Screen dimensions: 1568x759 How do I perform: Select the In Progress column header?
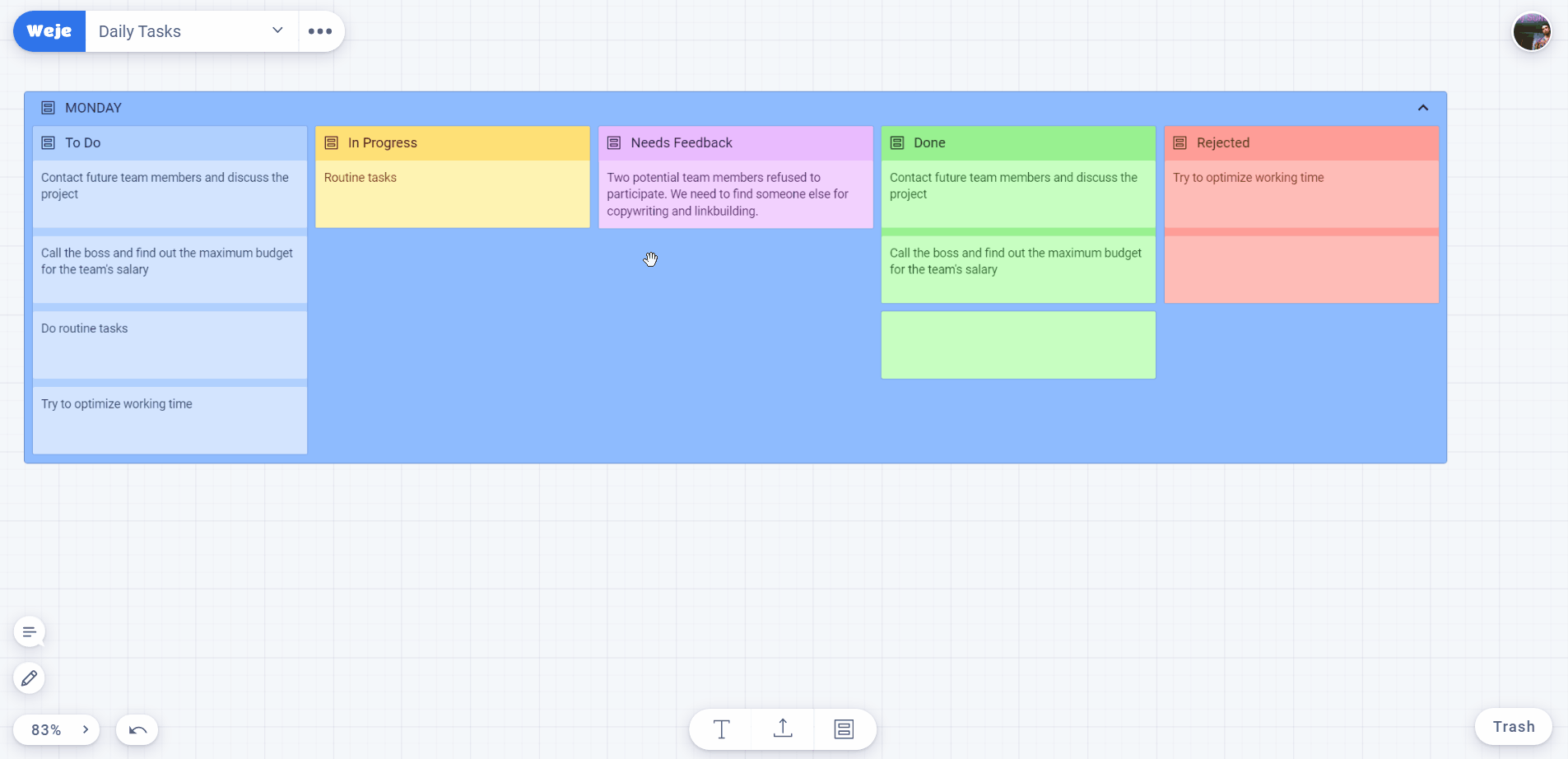tap(453, 142)
